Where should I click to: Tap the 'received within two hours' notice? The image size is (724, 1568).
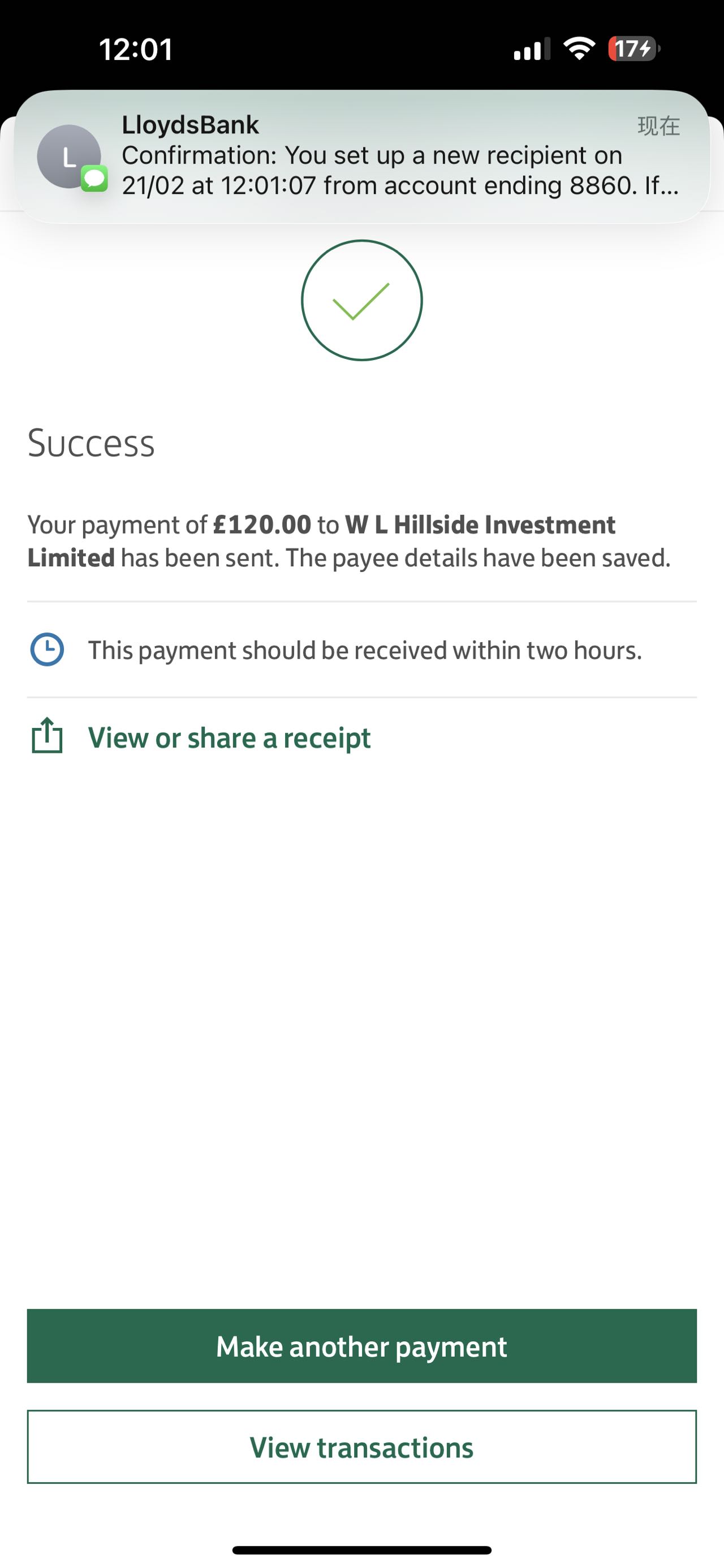(365, 650)
